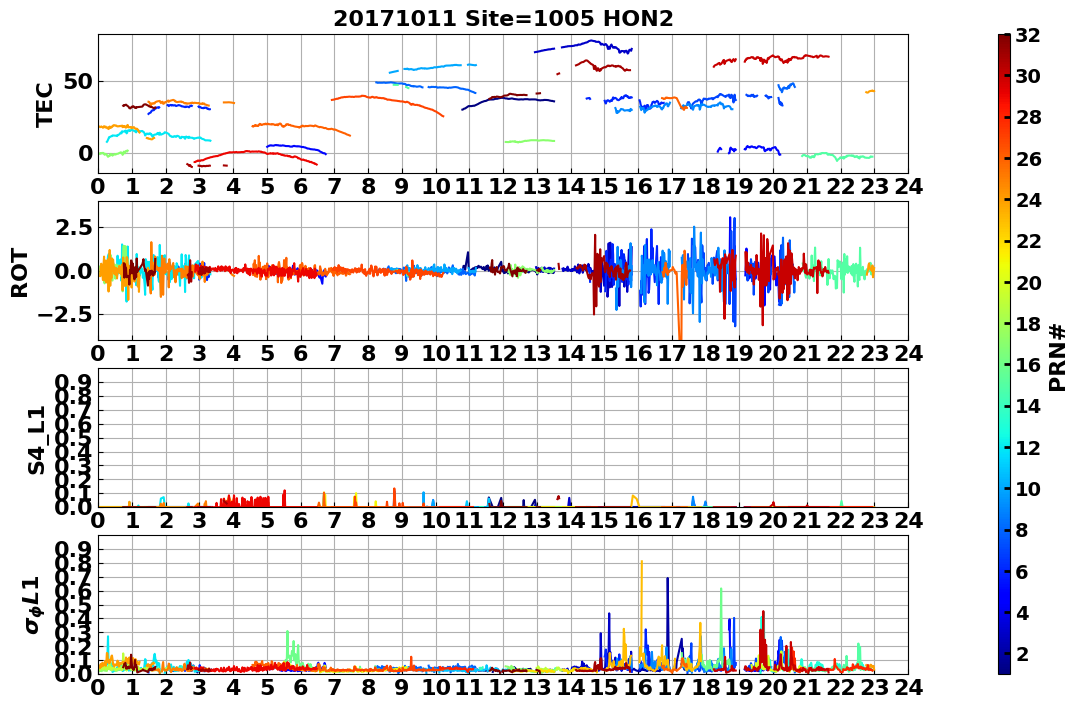
Task: Click the colorbar tick label "24"
Action: pos(1028,200)
